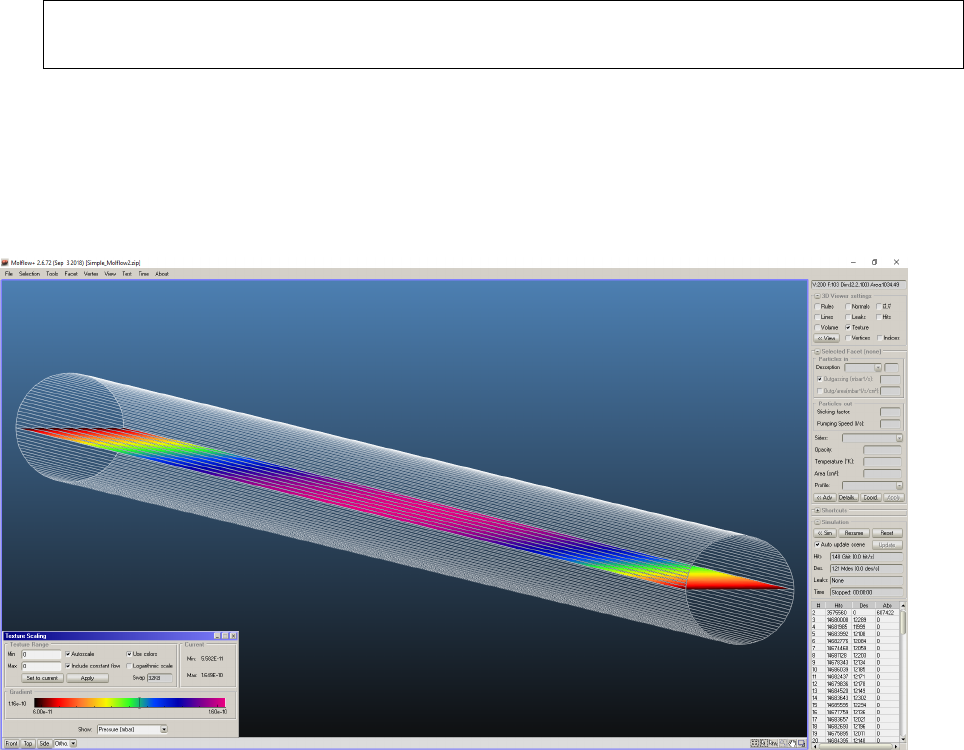Click the select-all dashed-box icon in viewer toolbar
Screen dimensions: 964x750
pos(754,743)
